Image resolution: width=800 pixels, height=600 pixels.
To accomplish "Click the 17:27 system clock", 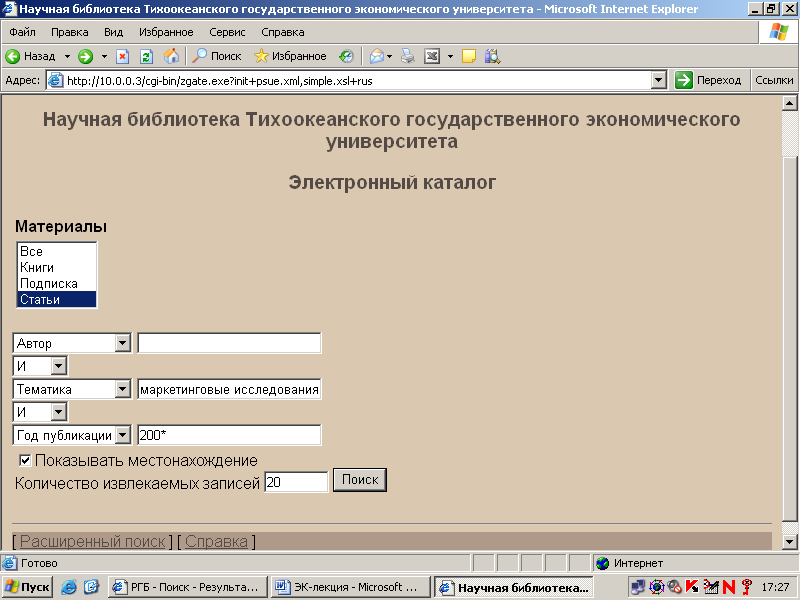I will pos(775,587).
